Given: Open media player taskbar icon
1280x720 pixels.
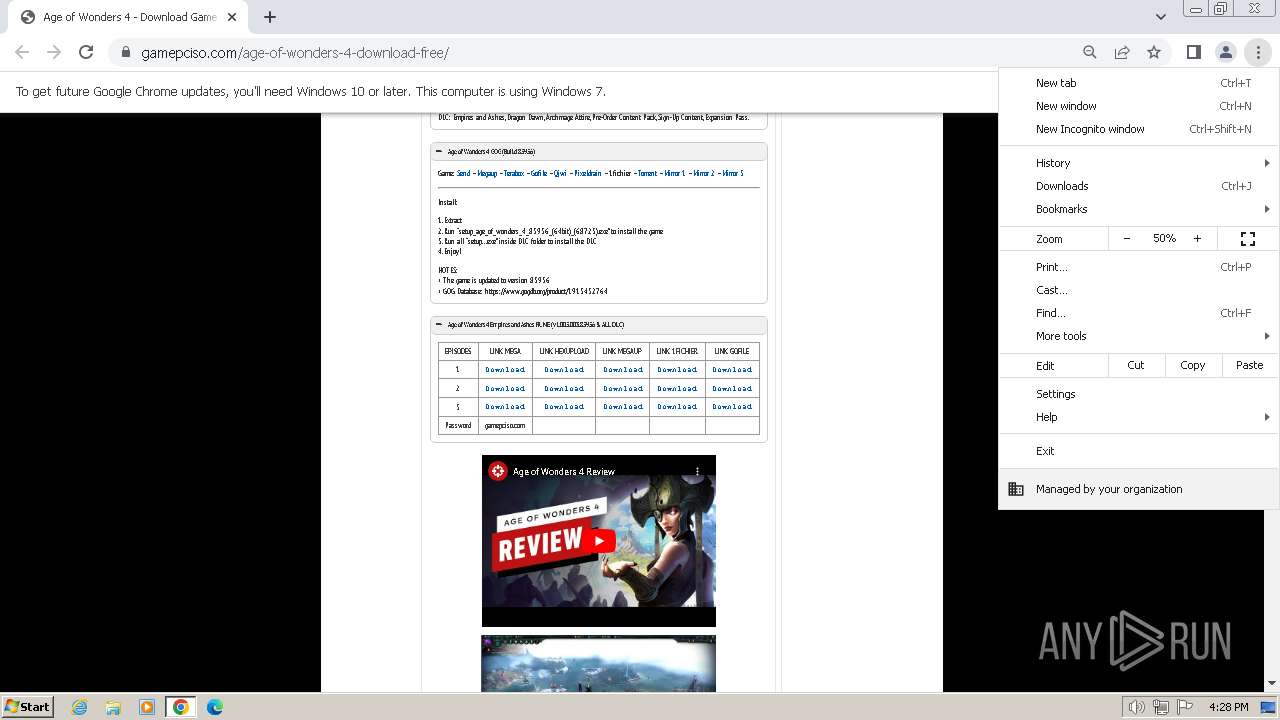Looking at the screenshot, I should 147,707.
